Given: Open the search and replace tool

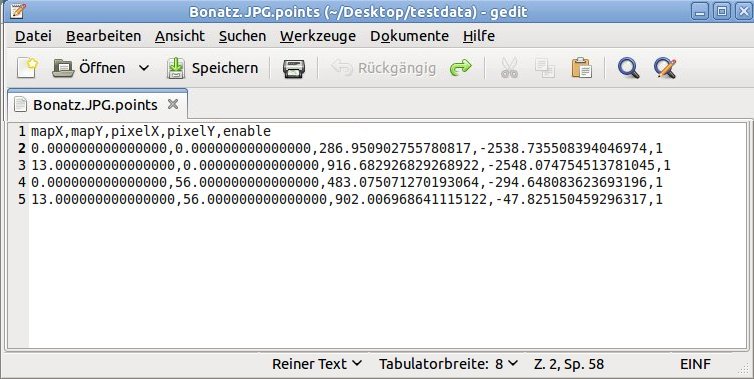Looking at the screenshot, I should click(665, 68).
